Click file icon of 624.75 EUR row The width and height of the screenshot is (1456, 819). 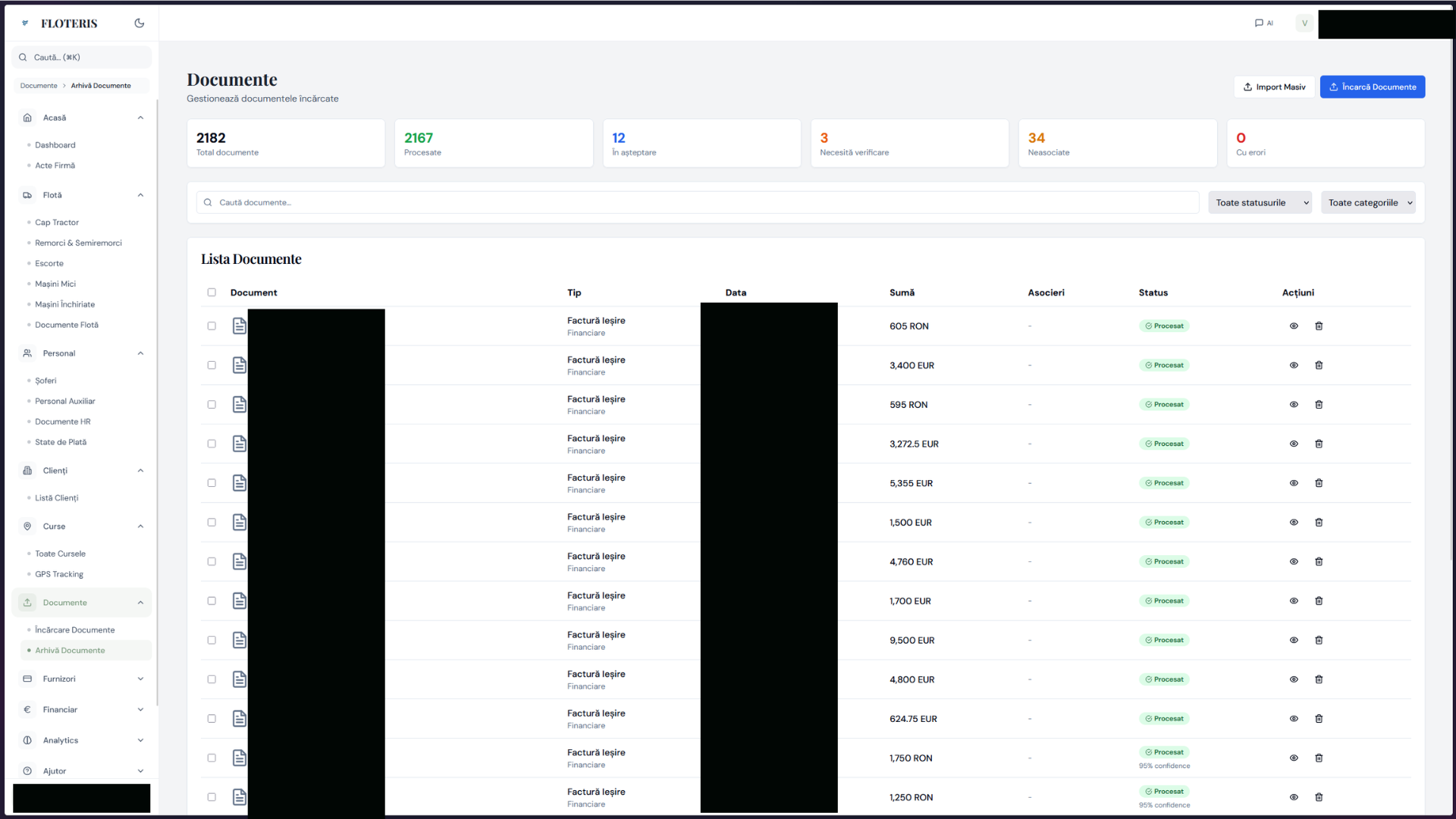pyautogui.click(x=240, y=719)
